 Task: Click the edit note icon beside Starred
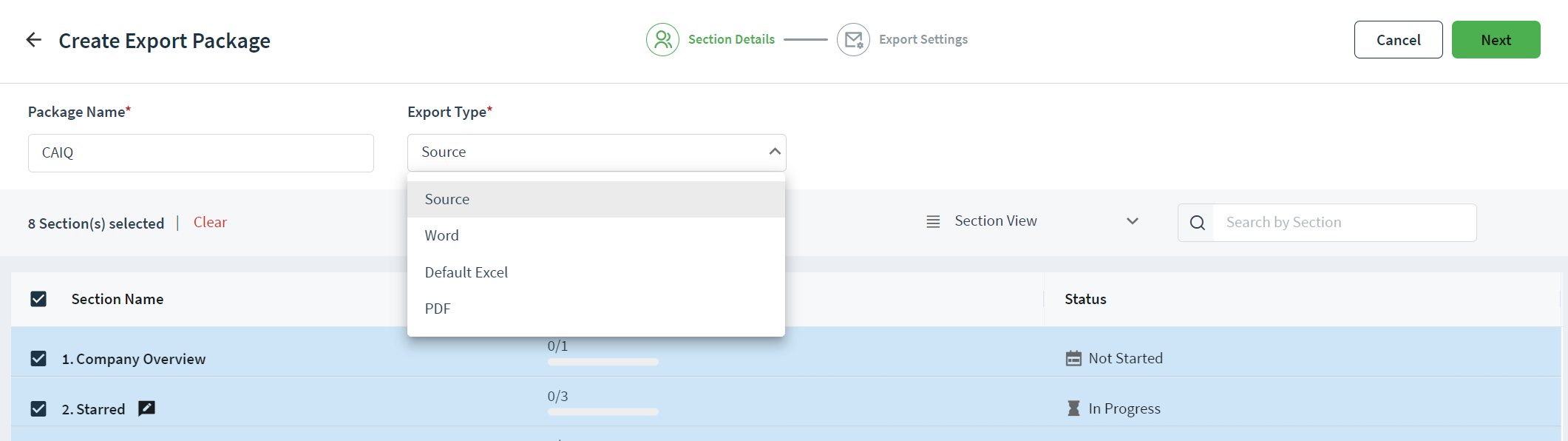tap(146, 408)
